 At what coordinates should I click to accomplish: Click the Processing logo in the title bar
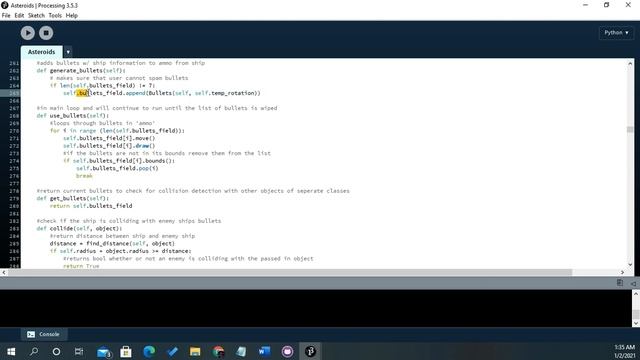pyautogui.click(x=5, y=5)
